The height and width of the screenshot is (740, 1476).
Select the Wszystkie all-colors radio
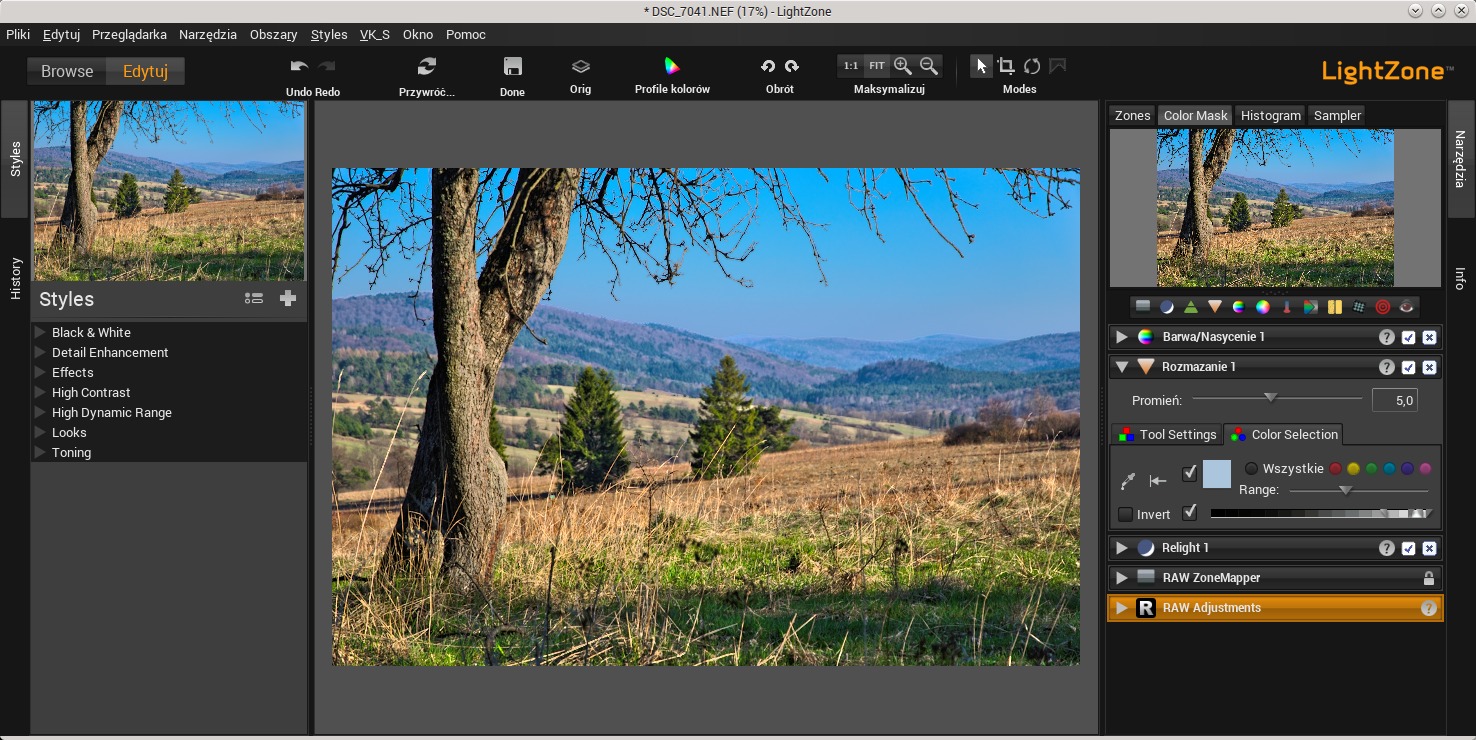pos(1251,468)
